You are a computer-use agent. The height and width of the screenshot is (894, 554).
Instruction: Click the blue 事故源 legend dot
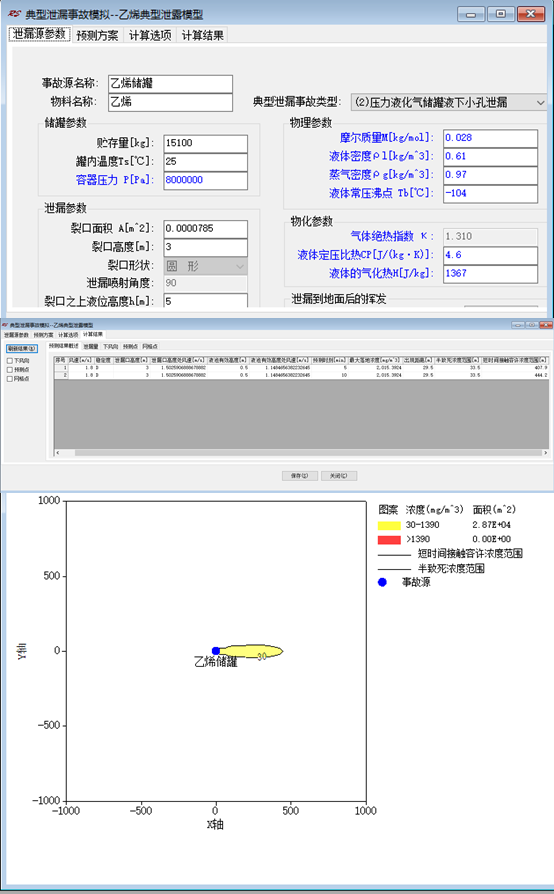[382, 582]
